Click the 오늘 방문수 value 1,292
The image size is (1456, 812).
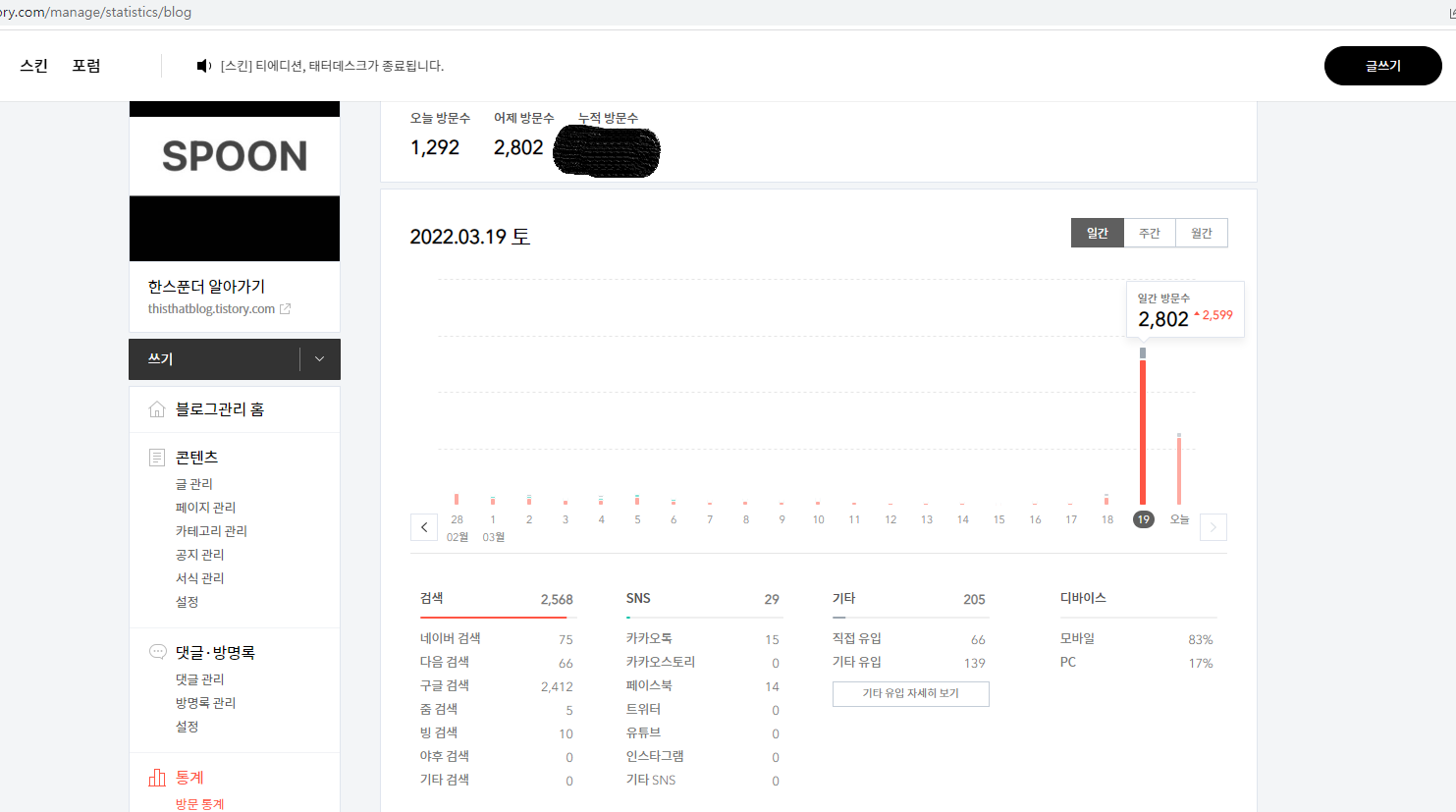point(435,147)
